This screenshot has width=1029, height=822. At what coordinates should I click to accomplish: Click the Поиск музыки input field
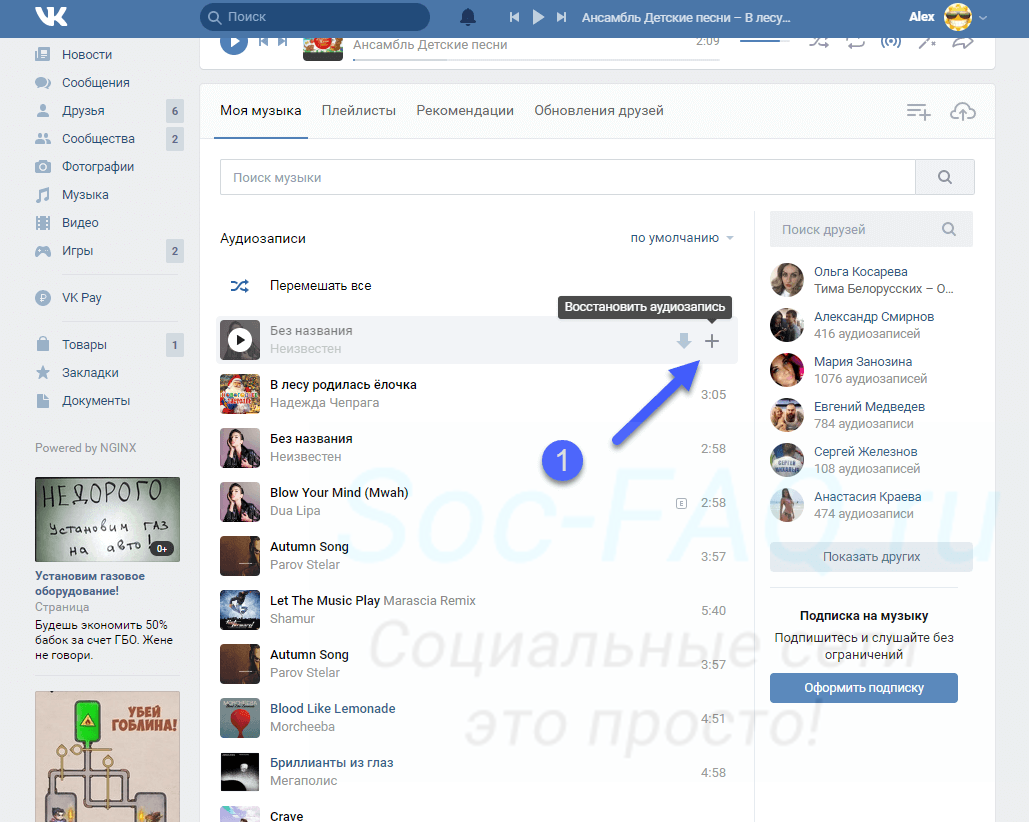(567, 177)
